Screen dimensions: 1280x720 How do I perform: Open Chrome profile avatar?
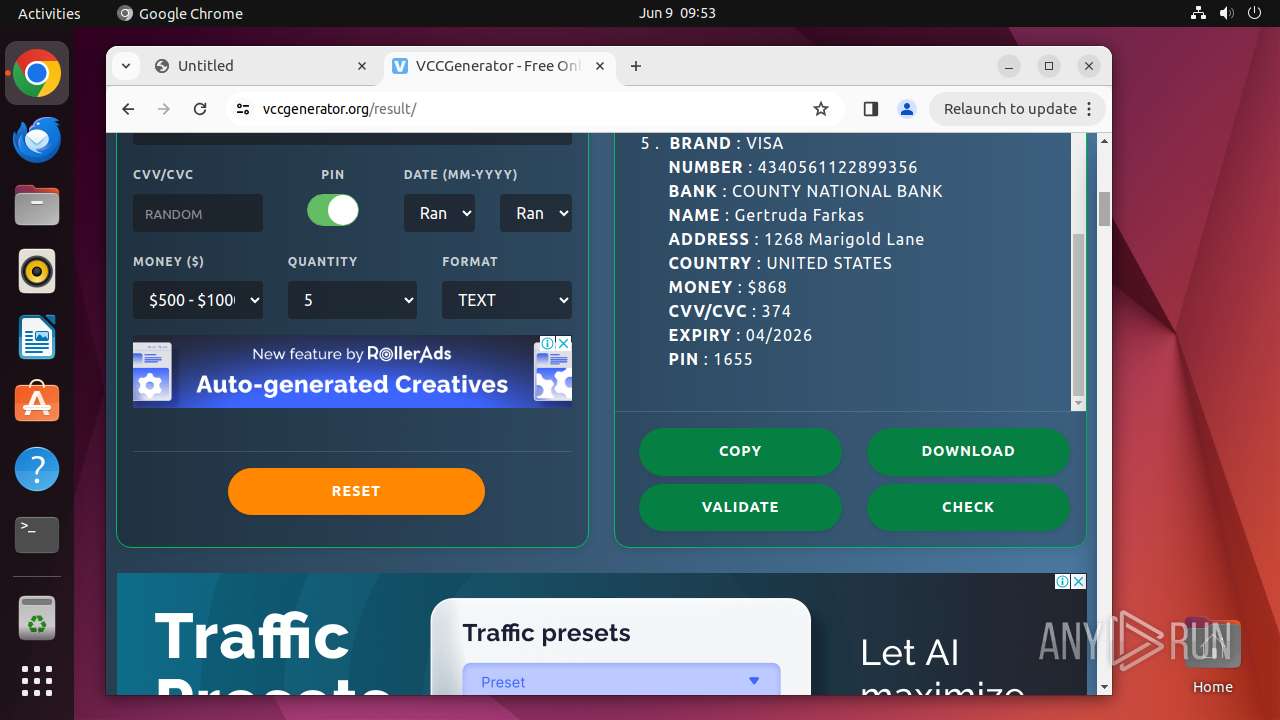coord(907,109)
